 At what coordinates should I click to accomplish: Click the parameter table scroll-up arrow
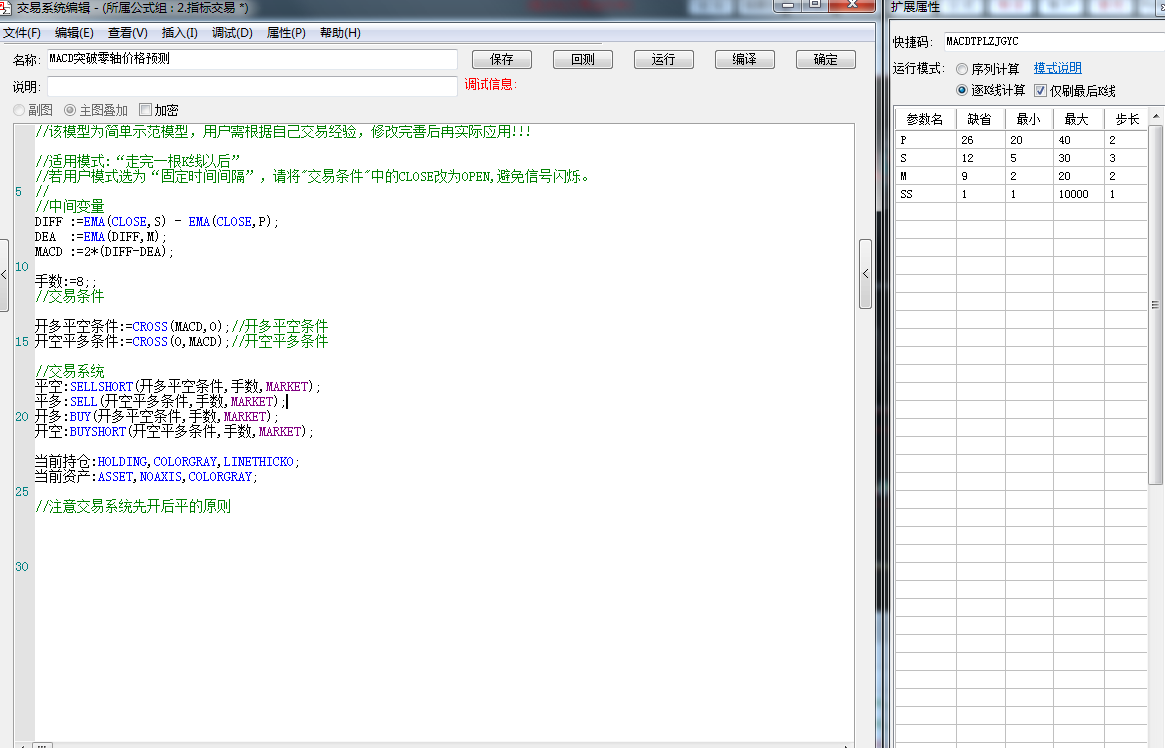[x=1155, y=117]
